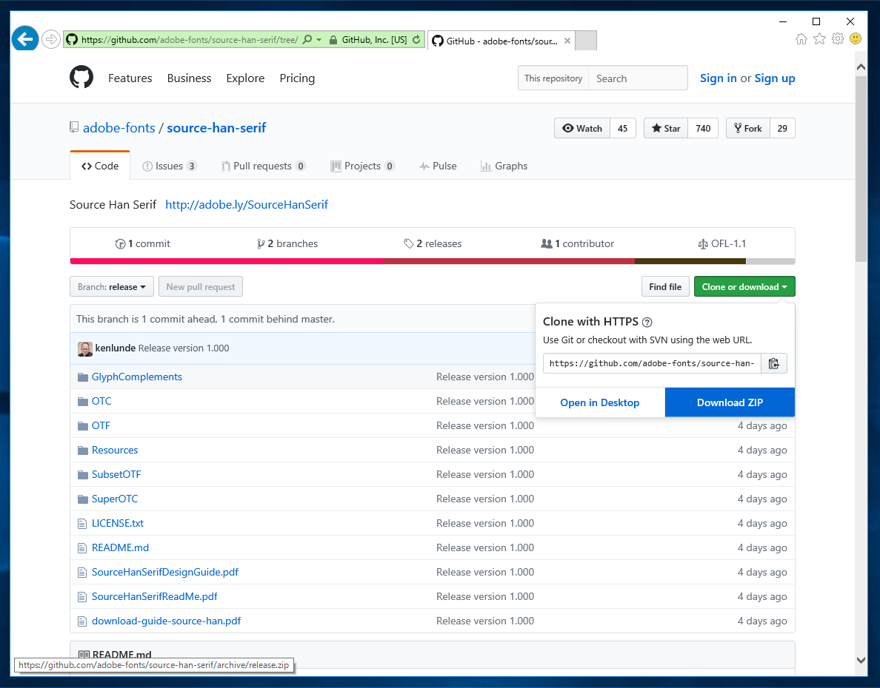Open the Code tab
880x688 pixels.
[100, 166]
